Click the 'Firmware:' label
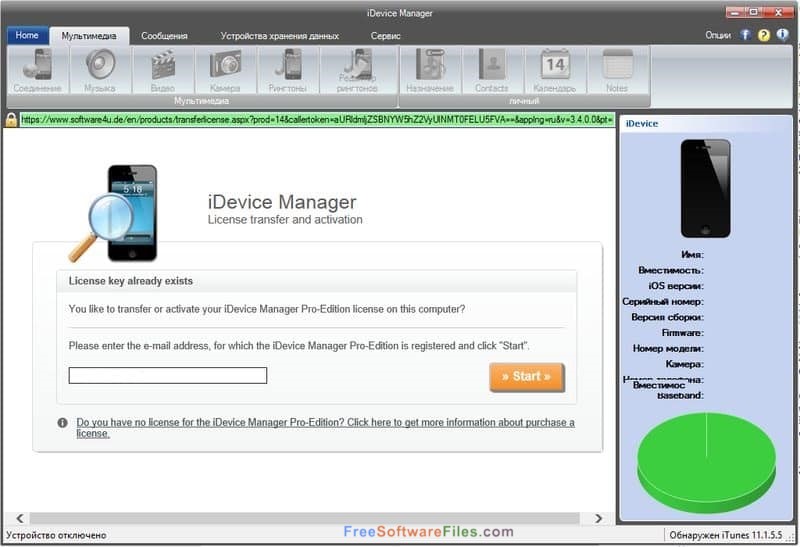 [683, 333]
